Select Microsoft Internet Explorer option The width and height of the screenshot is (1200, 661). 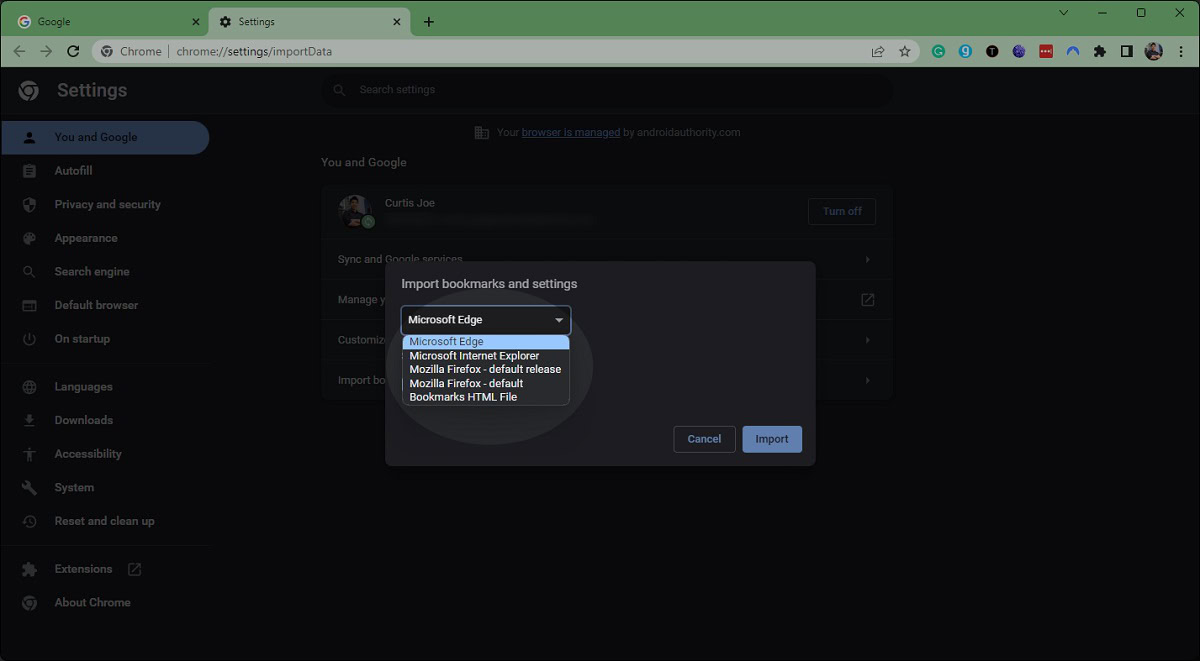tap(486, 356)
